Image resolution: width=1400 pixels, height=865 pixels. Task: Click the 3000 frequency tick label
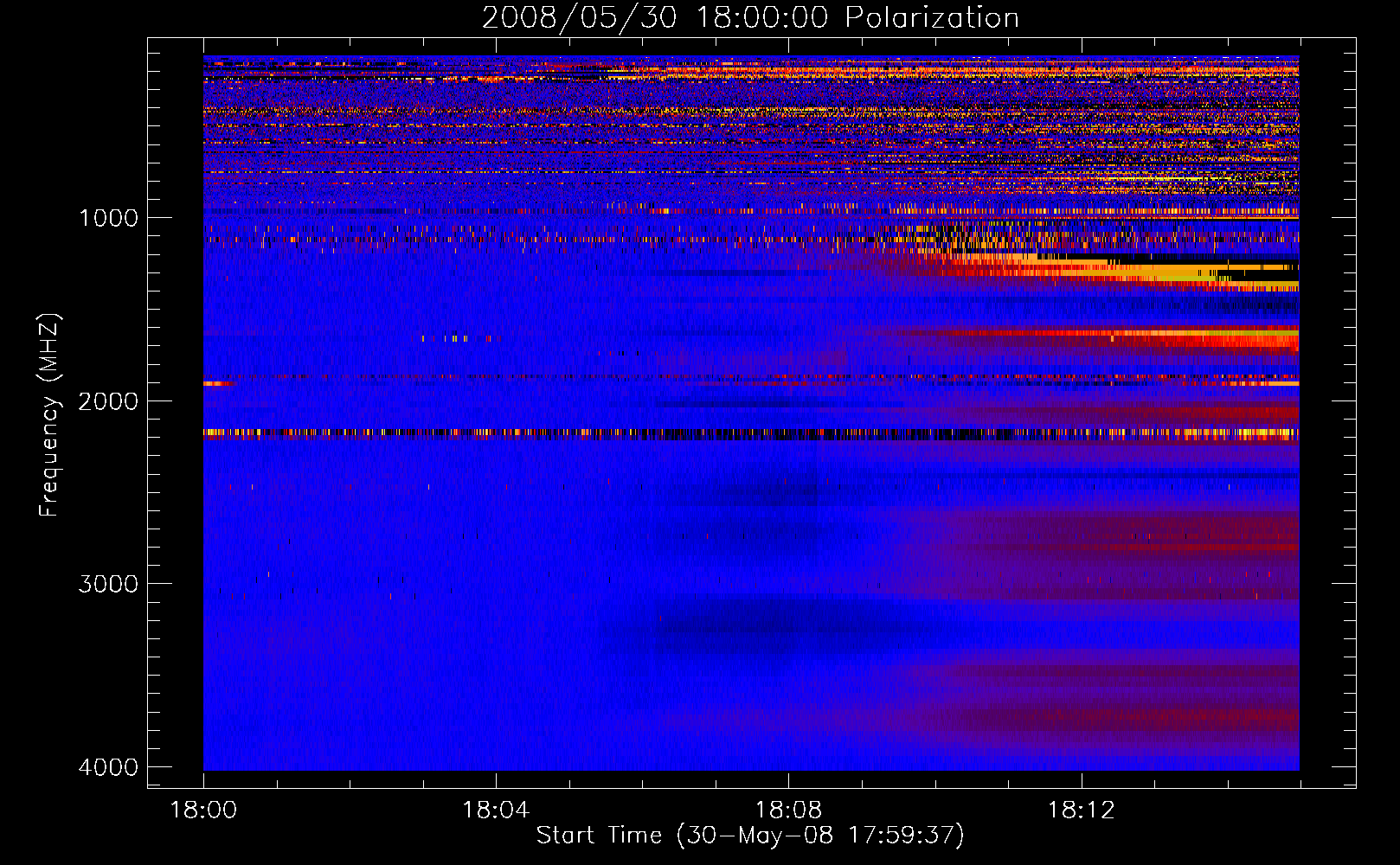(x=108, y=584)
